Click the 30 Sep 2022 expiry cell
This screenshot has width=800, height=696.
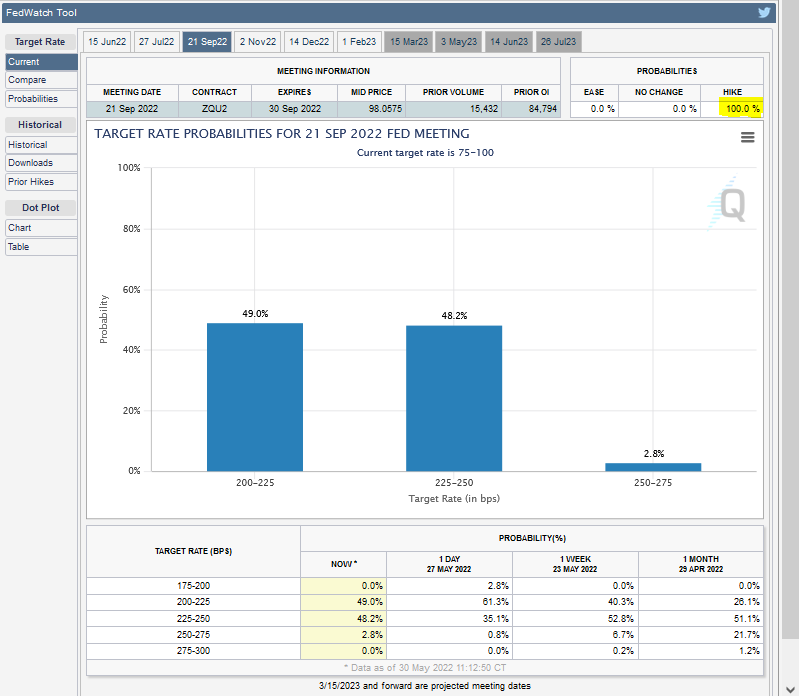pyautogui.click(x=294, y=109)
